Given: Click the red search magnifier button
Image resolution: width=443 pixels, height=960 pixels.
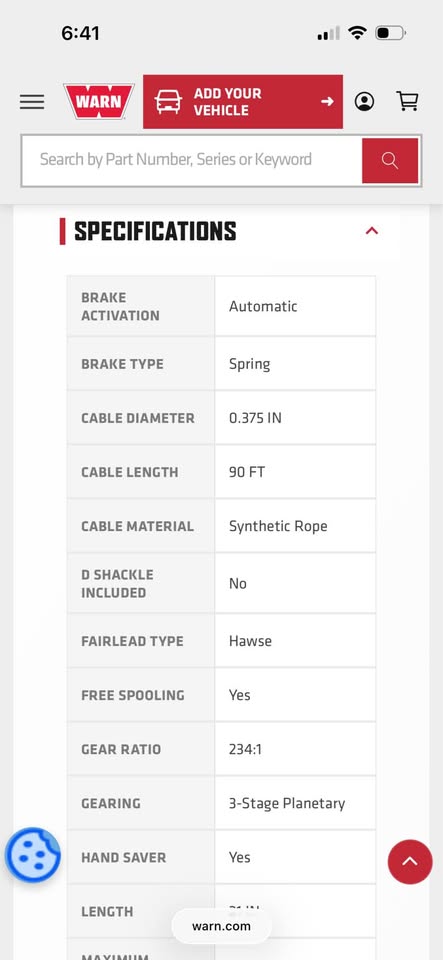Looking at the screenshot, I should (390, 160).
